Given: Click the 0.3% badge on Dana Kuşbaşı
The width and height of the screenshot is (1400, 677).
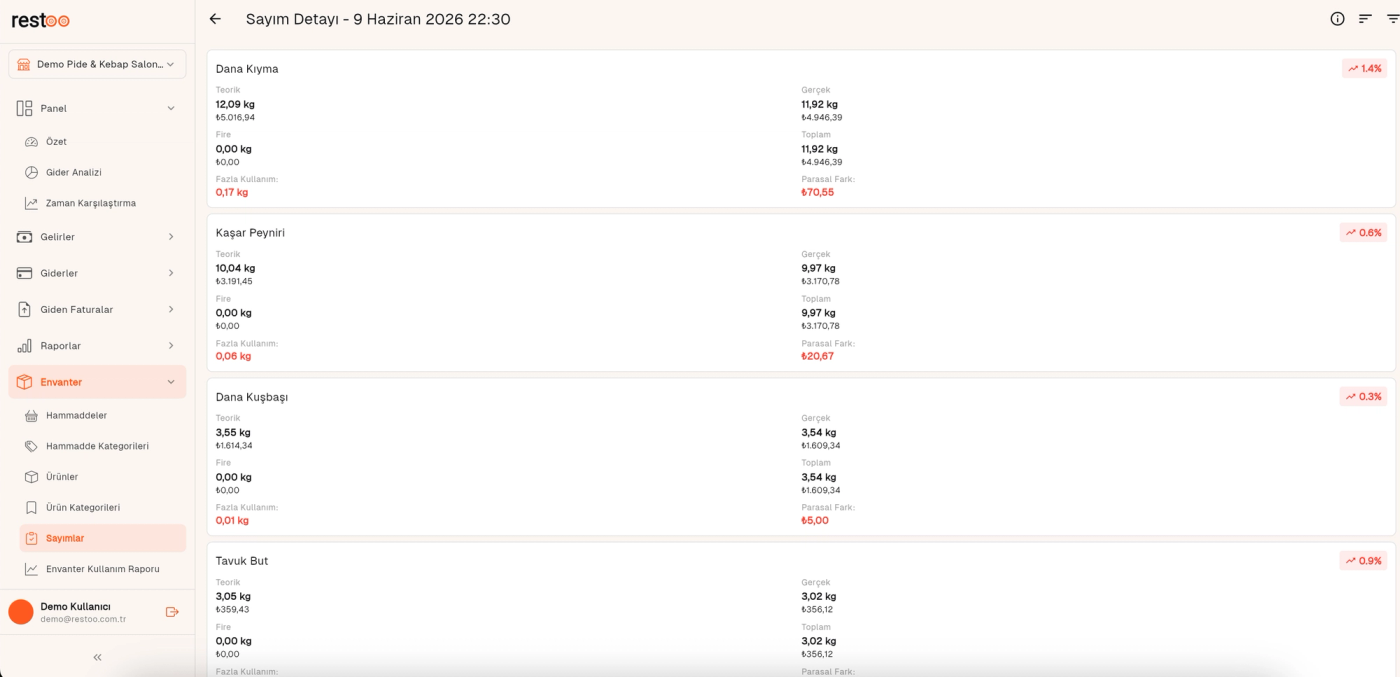Looking at the screenshot, I should click(x=1363, y=396).
